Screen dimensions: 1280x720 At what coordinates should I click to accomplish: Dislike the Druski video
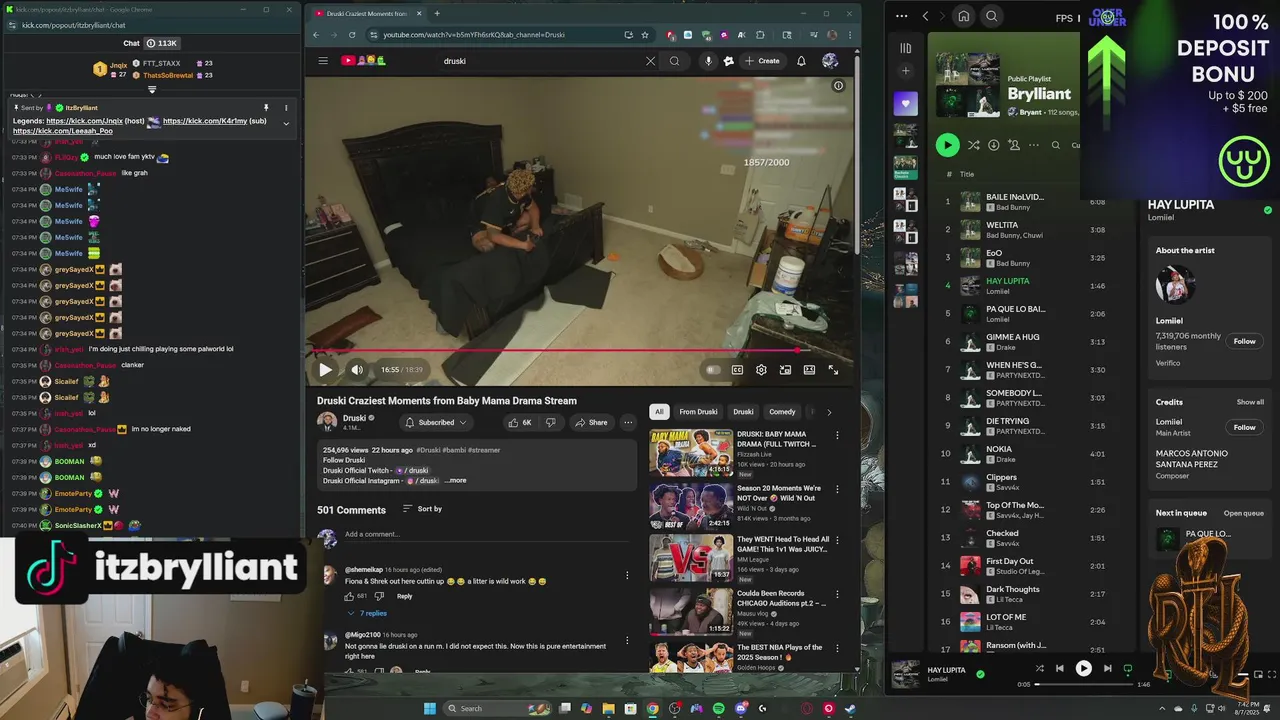click(x=550, y=422)
